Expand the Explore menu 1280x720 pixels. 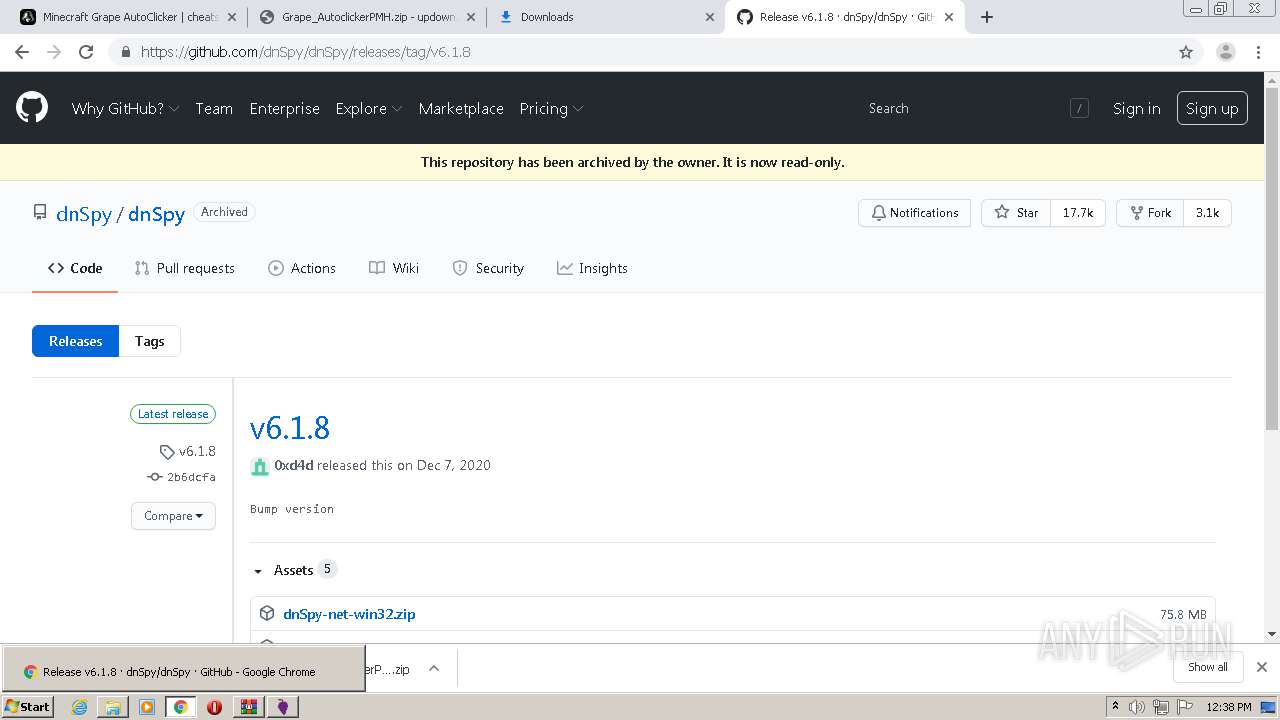coord(369,109)
